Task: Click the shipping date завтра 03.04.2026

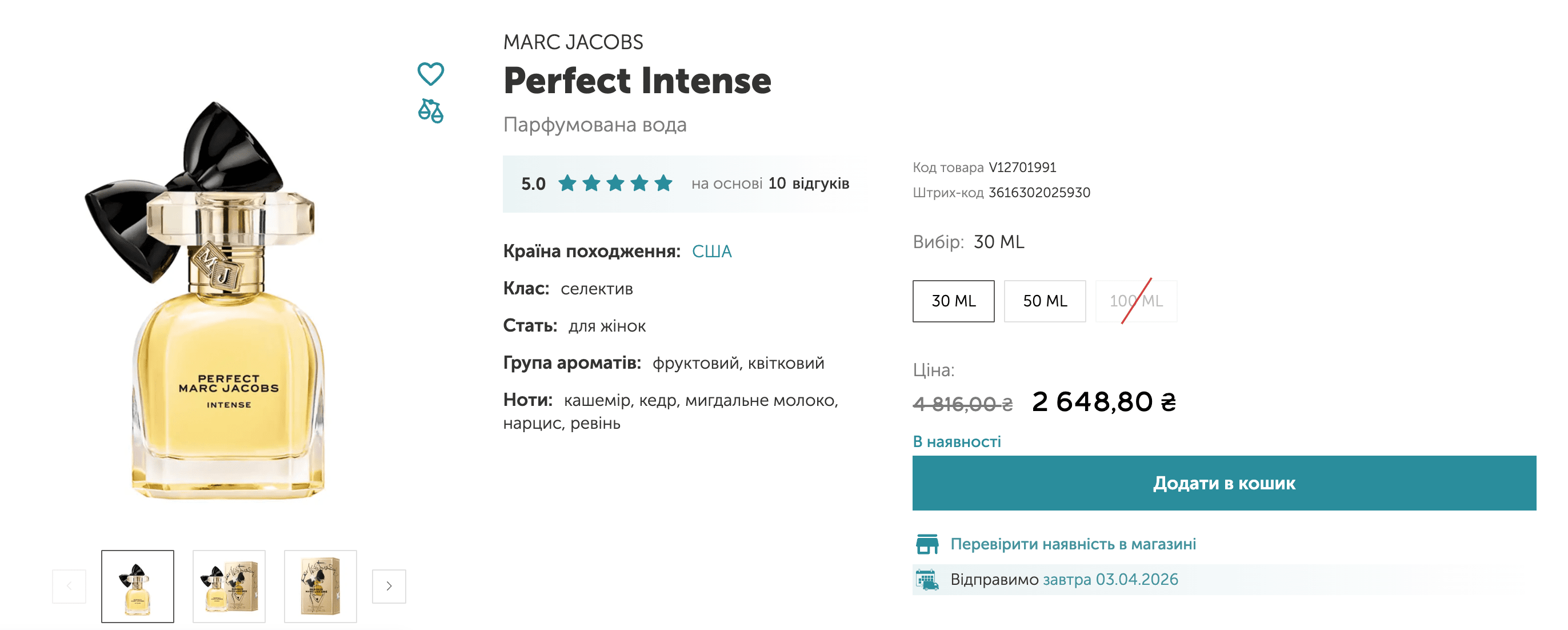Action: pos(1110,580)
